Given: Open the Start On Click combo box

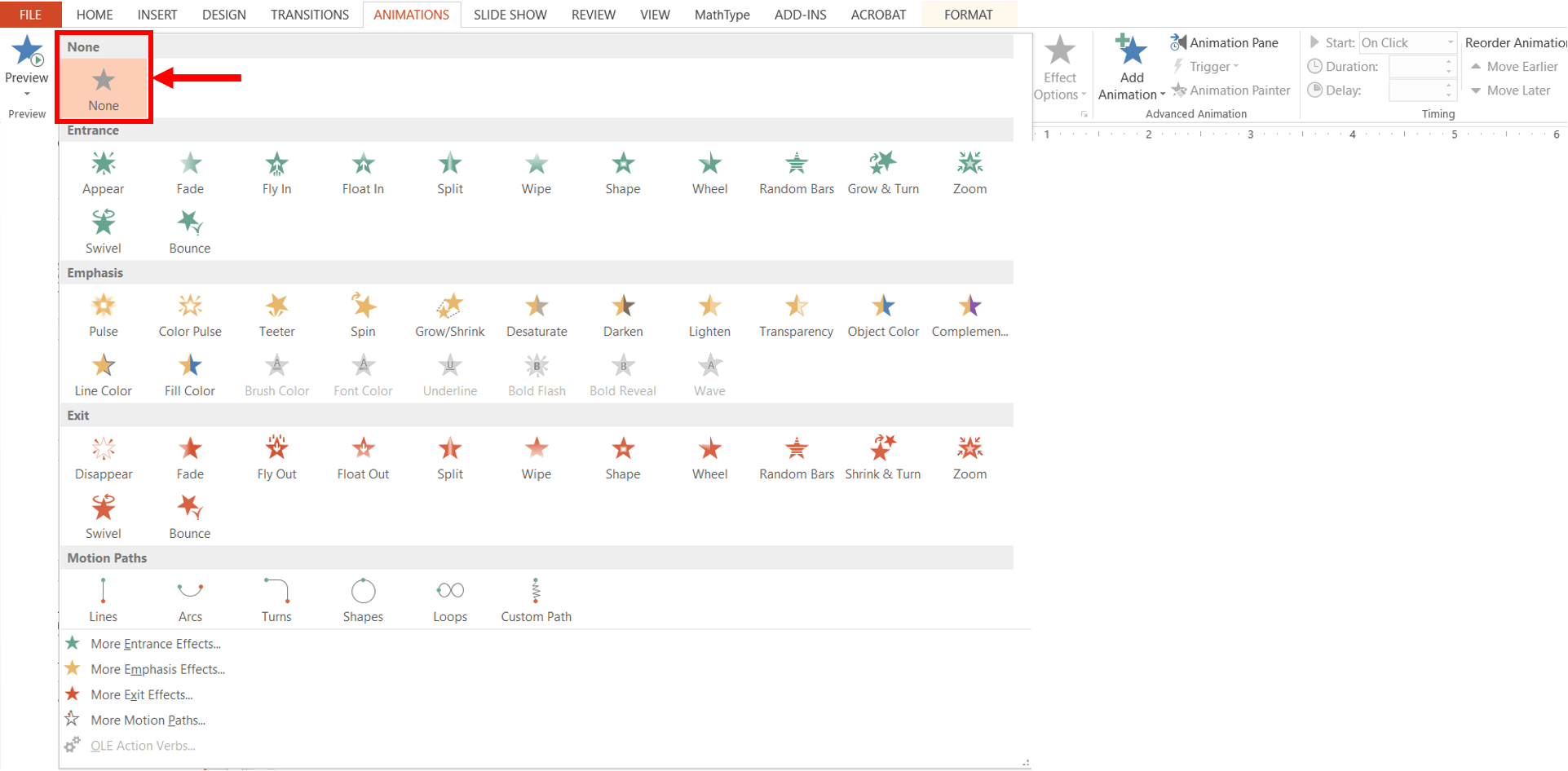Looking at the screenshot, I should [1407, 42].
